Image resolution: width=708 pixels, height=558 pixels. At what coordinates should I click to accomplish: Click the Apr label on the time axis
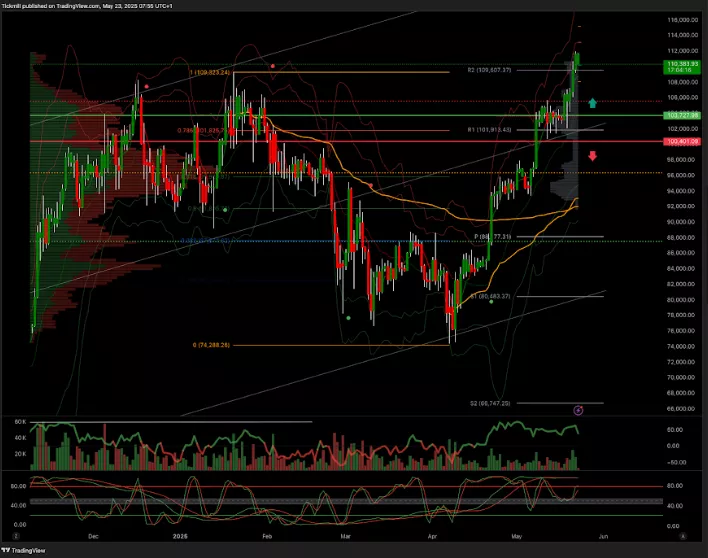pyautogui.click(x=428, y=536)
